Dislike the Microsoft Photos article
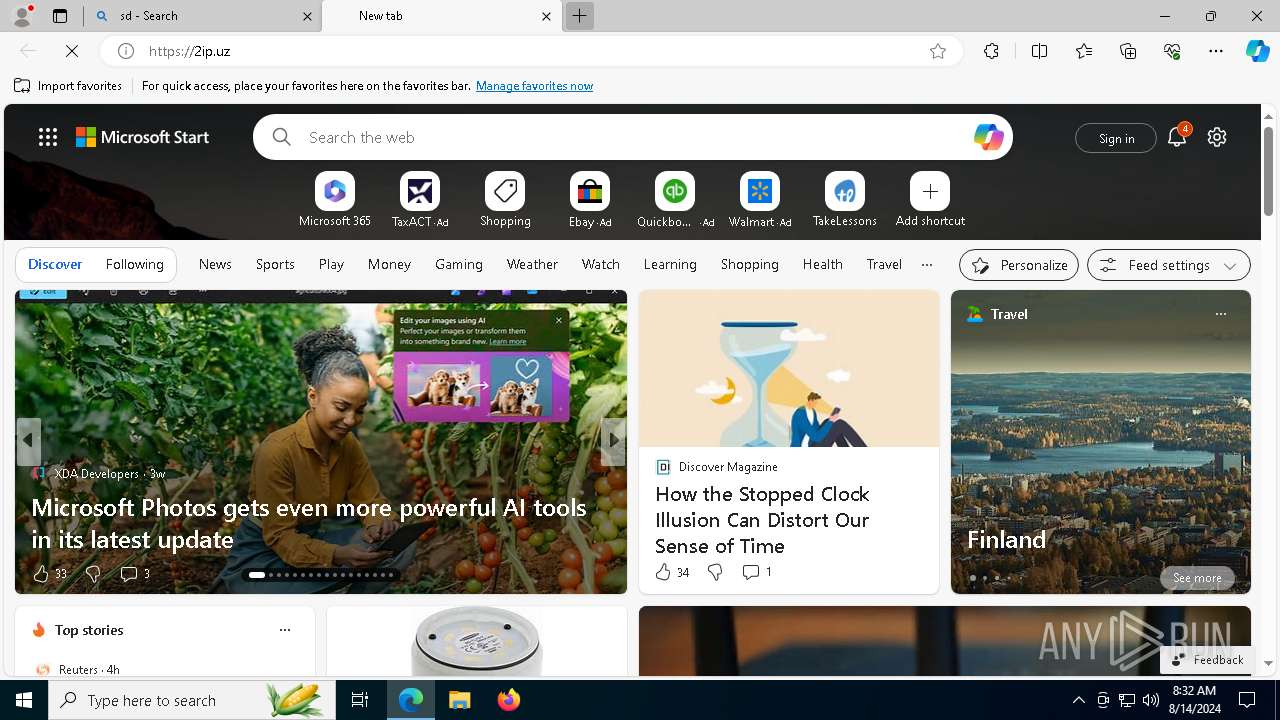Viewport: 1280px width, 720px height. tap(93, 574)
